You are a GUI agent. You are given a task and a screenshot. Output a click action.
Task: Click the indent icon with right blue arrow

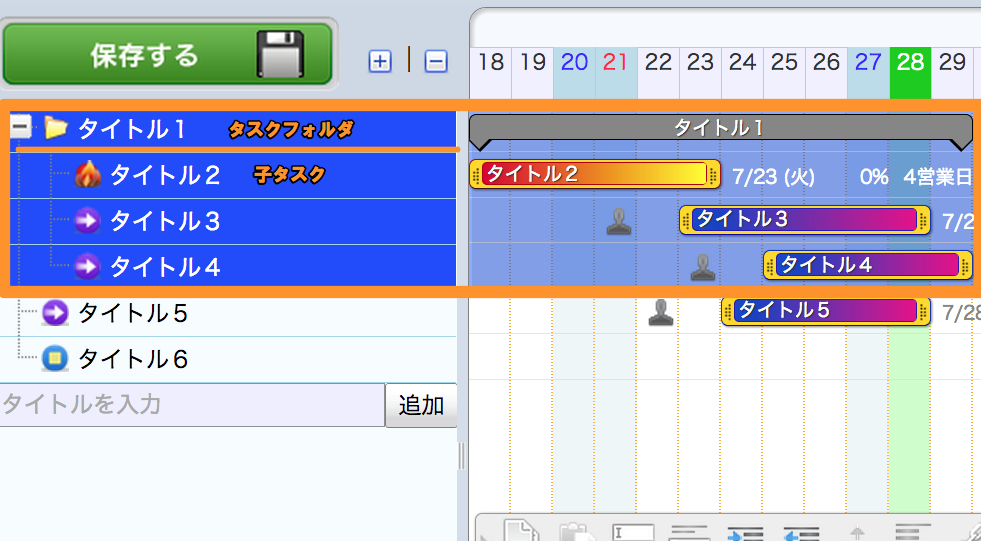(745, 533)
